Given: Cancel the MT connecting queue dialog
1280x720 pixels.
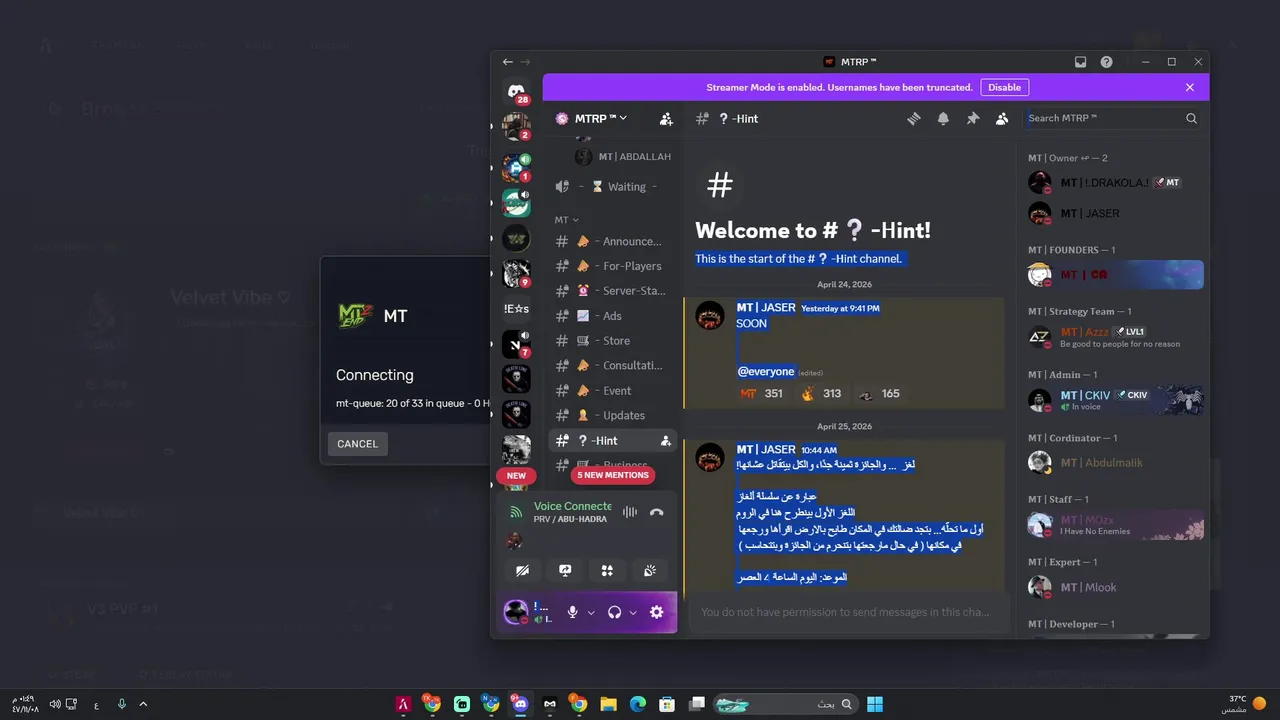Looking at the screenshot, I should point(357,444).
